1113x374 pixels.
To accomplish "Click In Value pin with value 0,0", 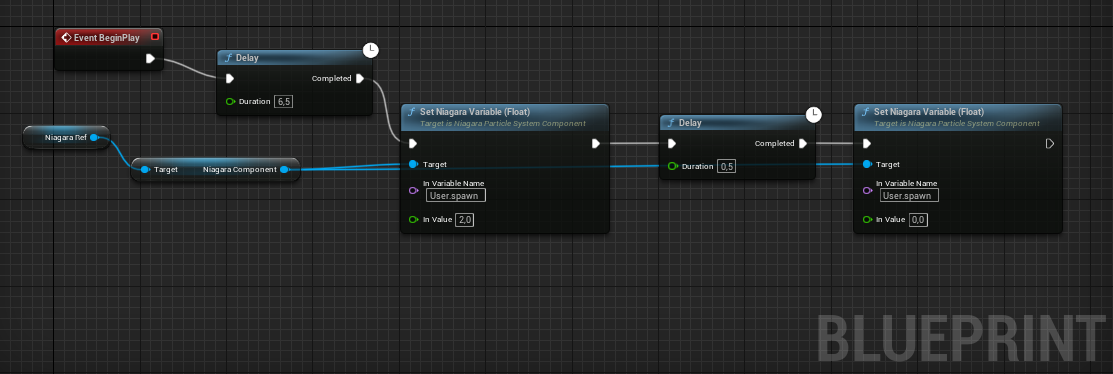I will coord(867,219).
